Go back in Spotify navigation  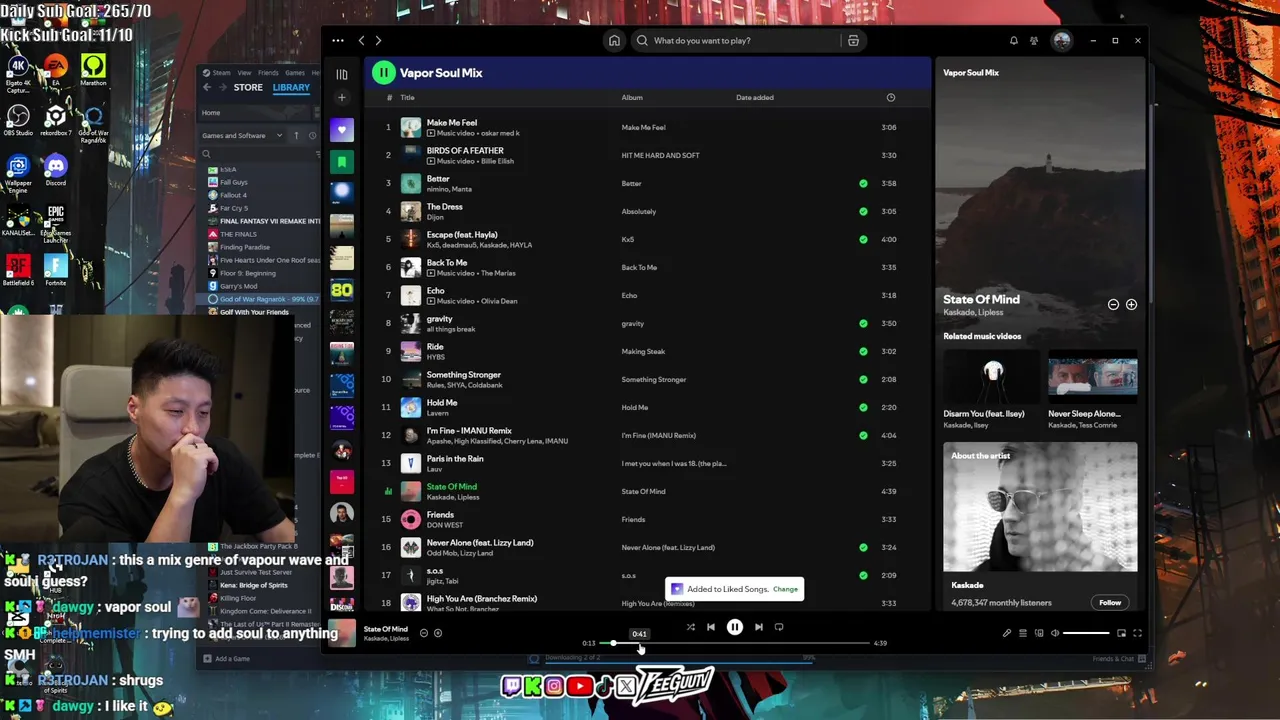click(x=362, y=41)
